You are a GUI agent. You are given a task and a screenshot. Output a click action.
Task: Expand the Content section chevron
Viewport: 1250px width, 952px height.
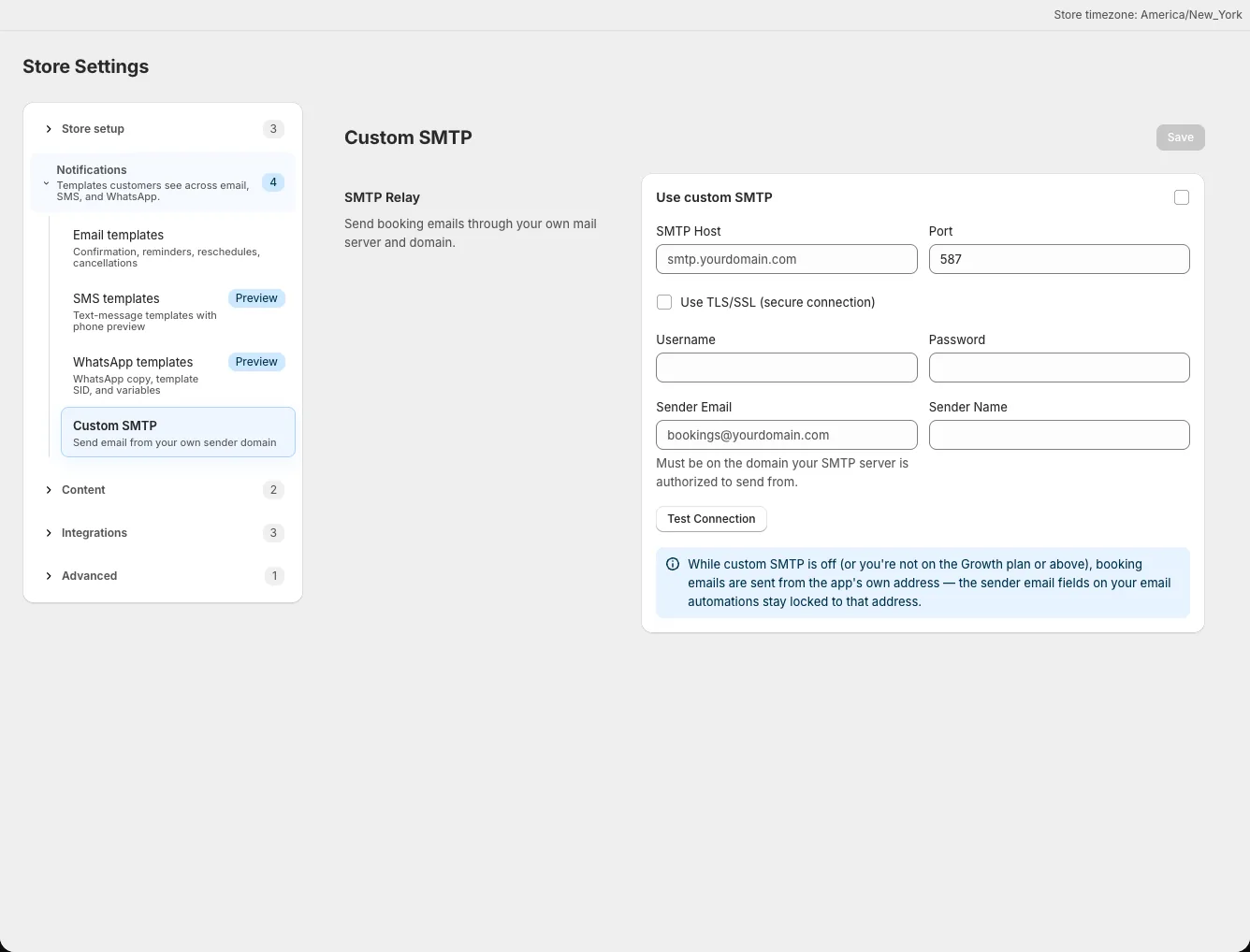49,490
